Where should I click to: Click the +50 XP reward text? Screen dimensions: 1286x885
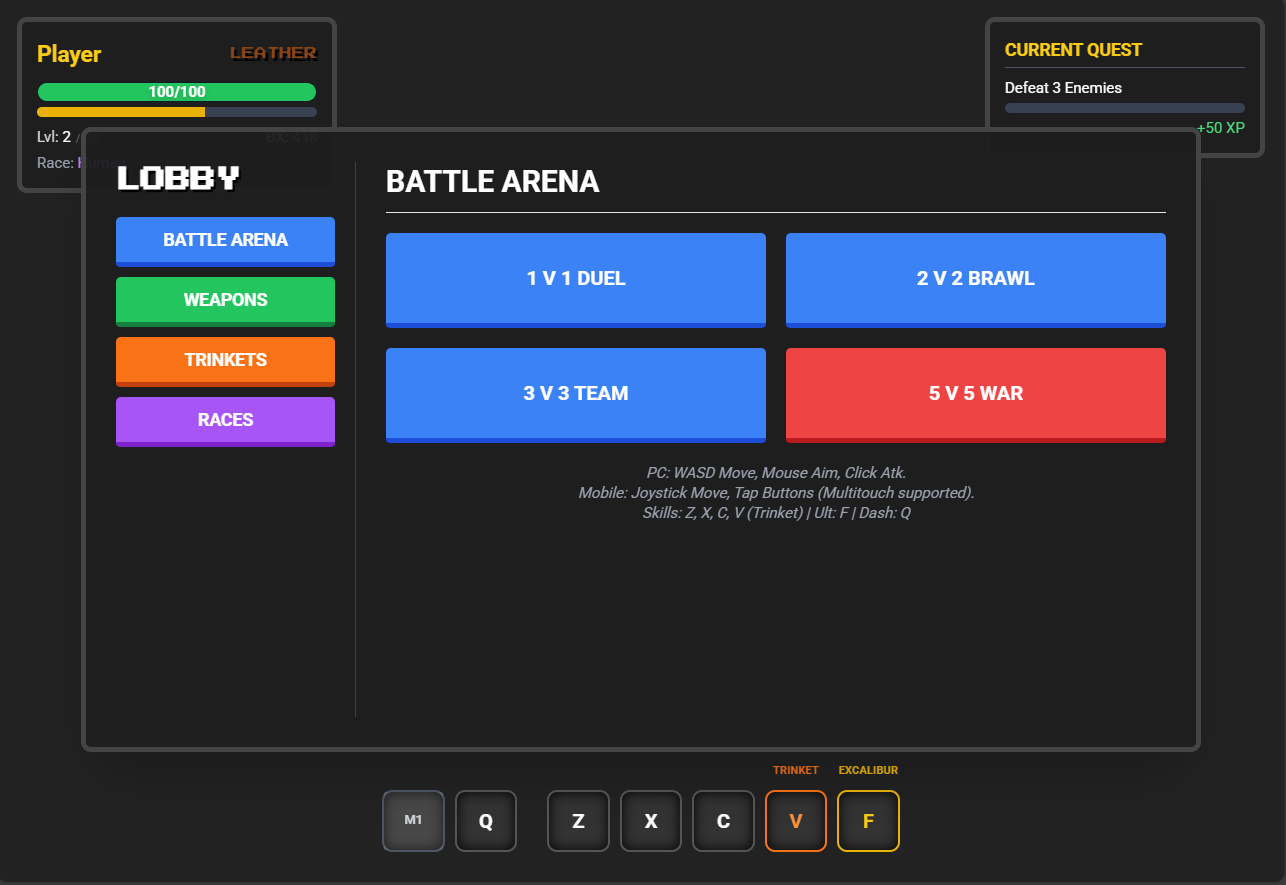[1221, 128]
